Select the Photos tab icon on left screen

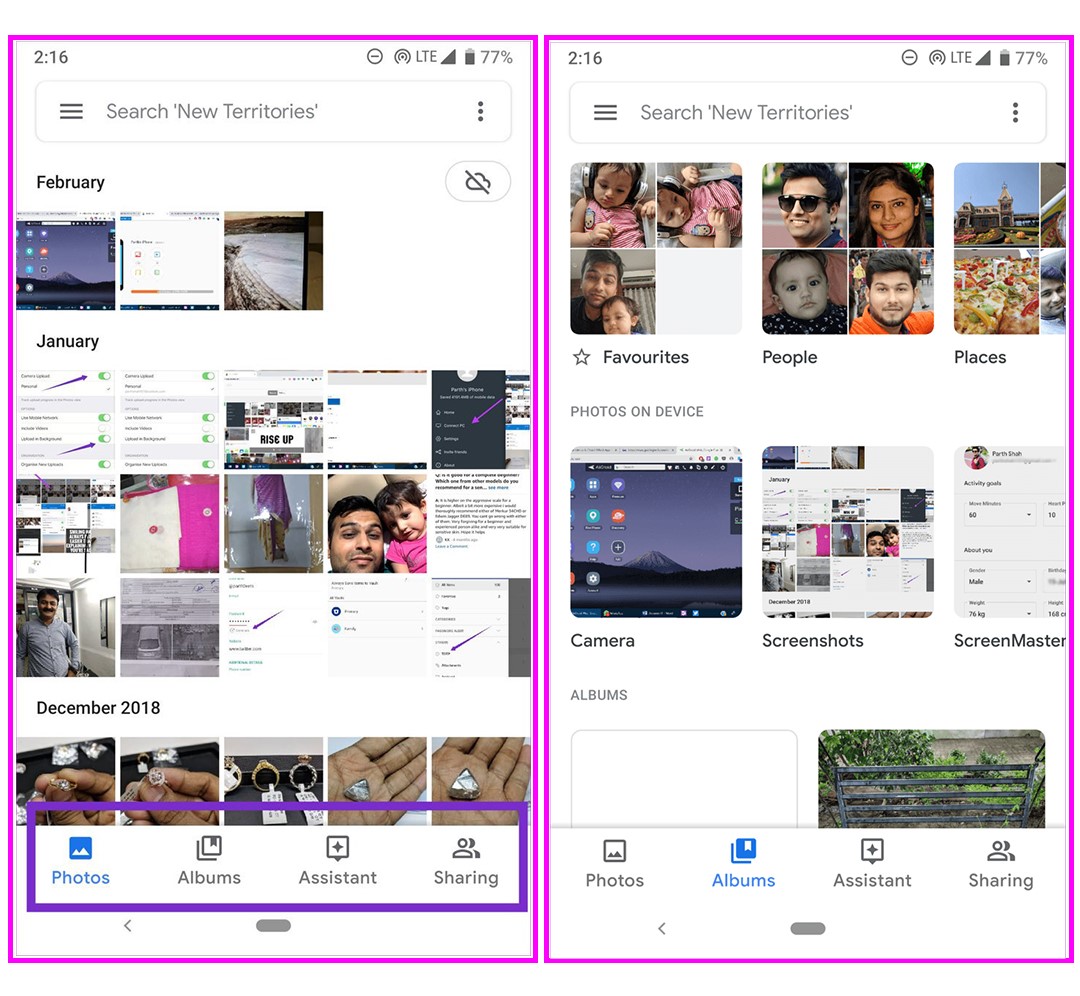point(80,849)
